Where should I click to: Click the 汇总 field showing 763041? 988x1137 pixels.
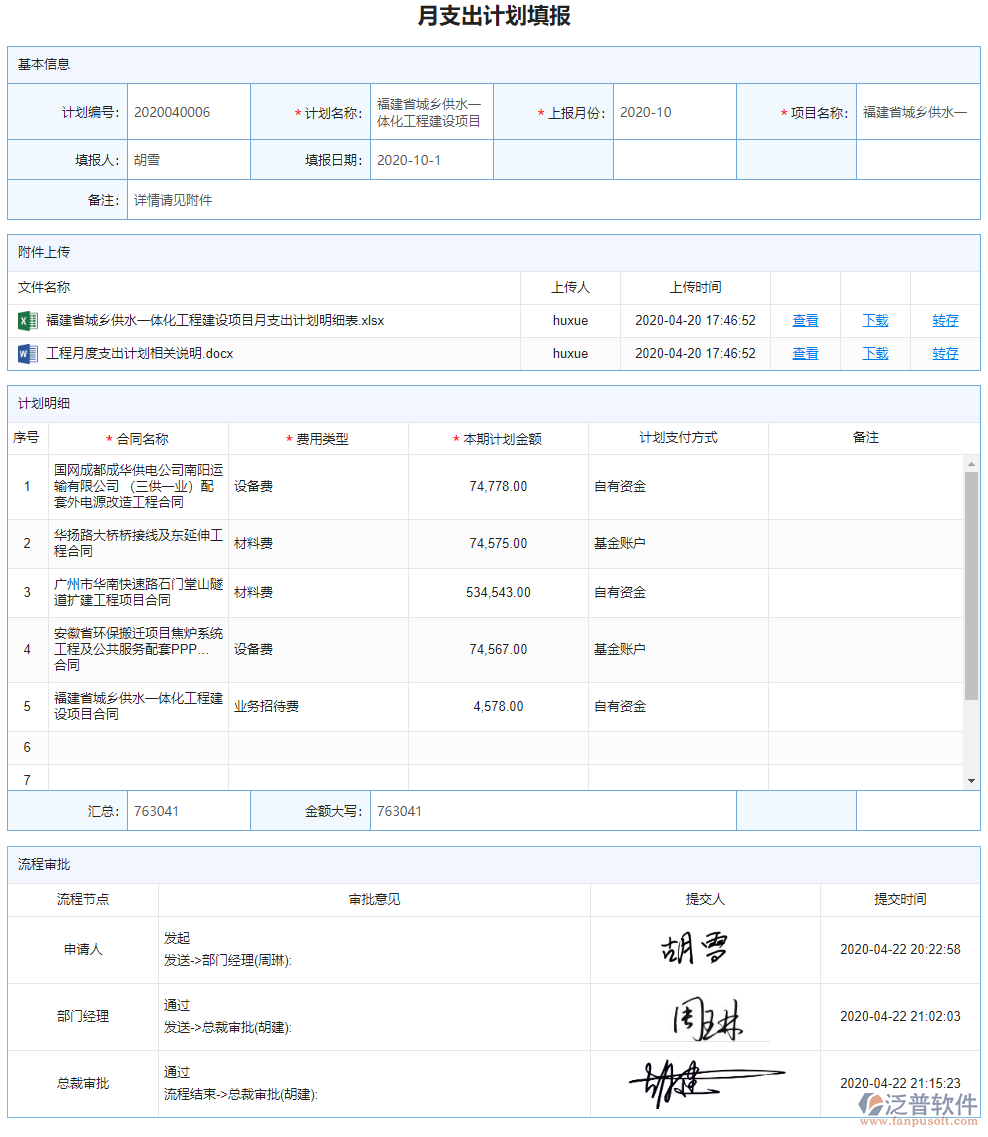click(188, 811)
